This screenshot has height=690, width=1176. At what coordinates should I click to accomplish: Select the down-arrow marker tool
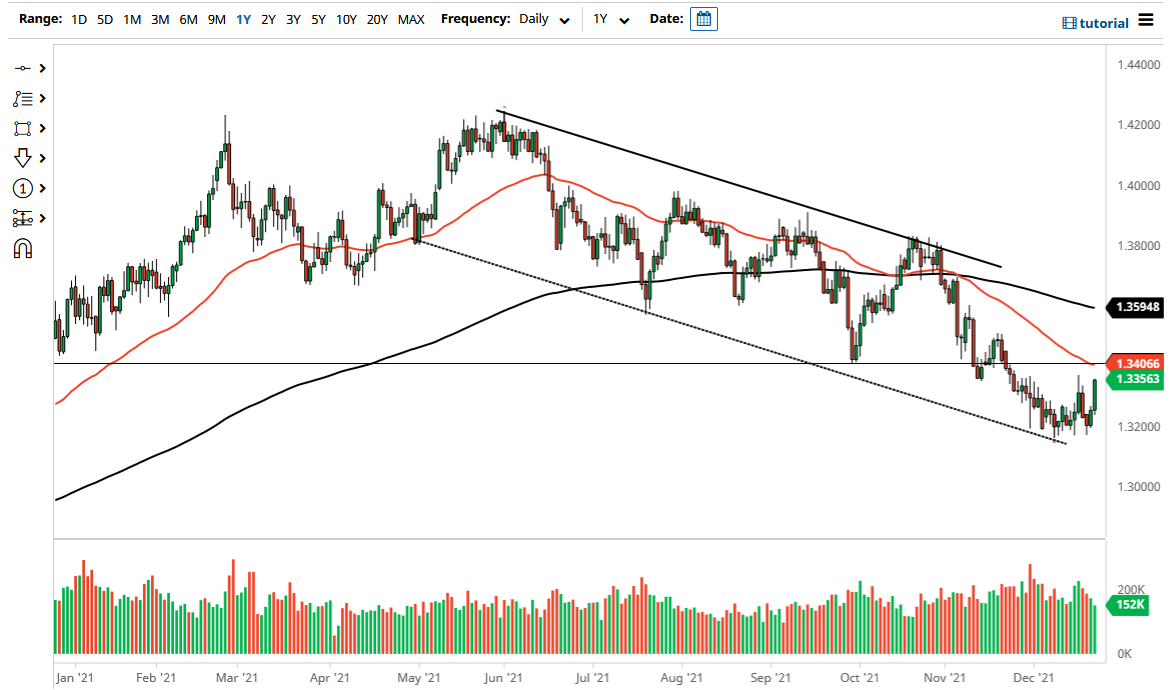25,158
